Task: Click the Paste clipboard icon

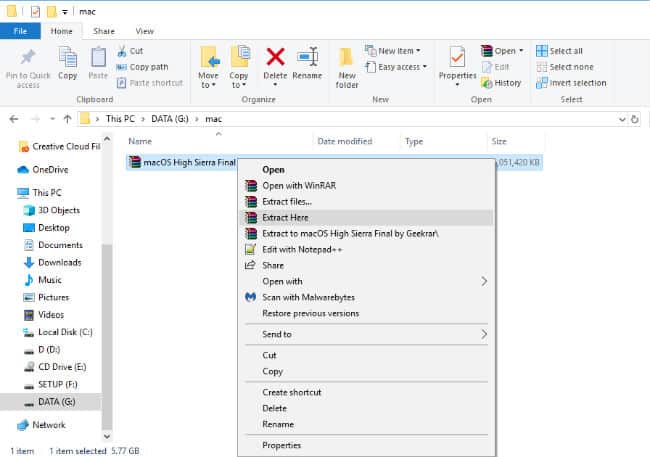Action: click(98, 57)
